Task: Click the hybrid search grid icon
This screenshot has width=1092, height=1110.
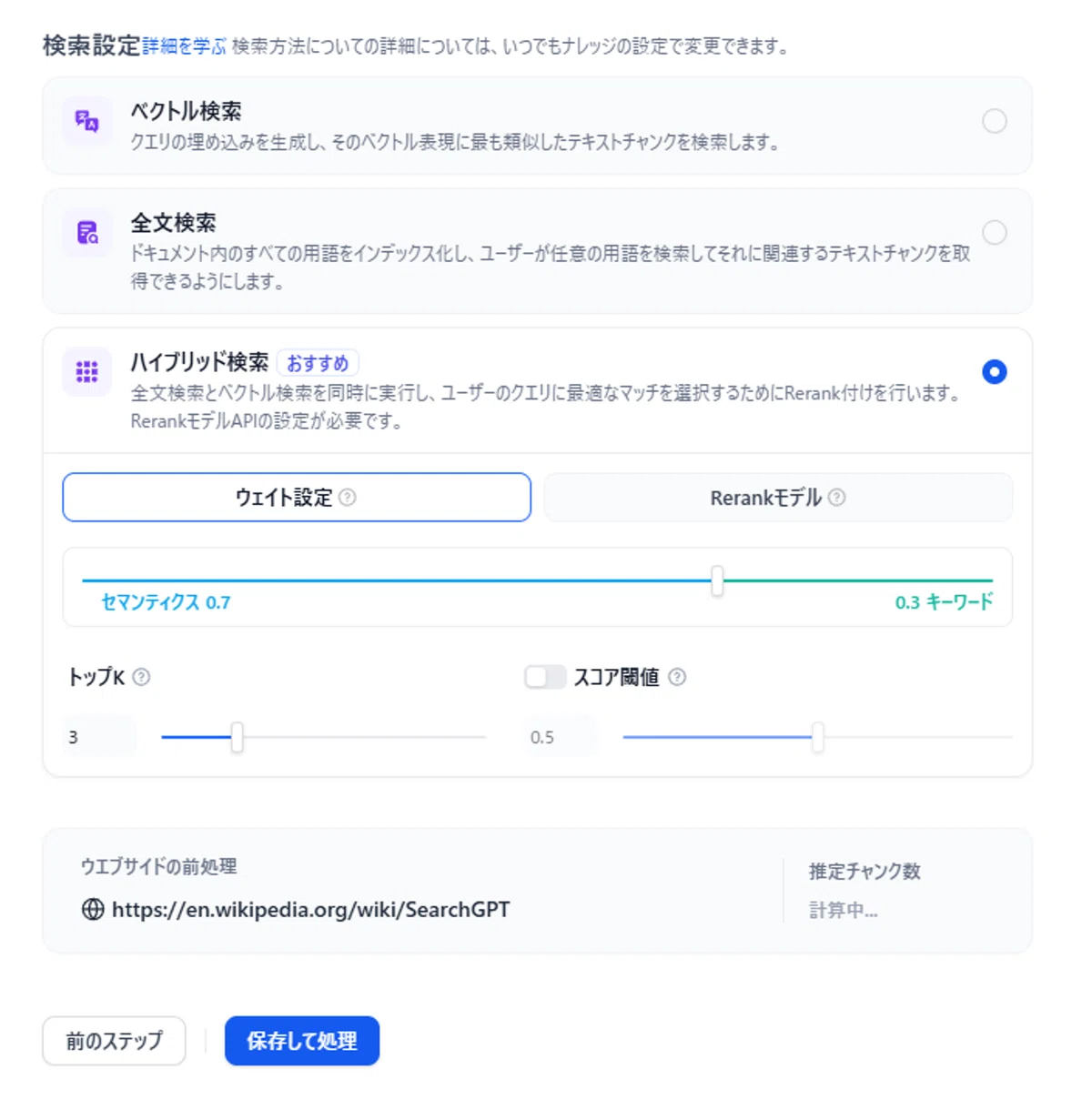Action: 87,371
